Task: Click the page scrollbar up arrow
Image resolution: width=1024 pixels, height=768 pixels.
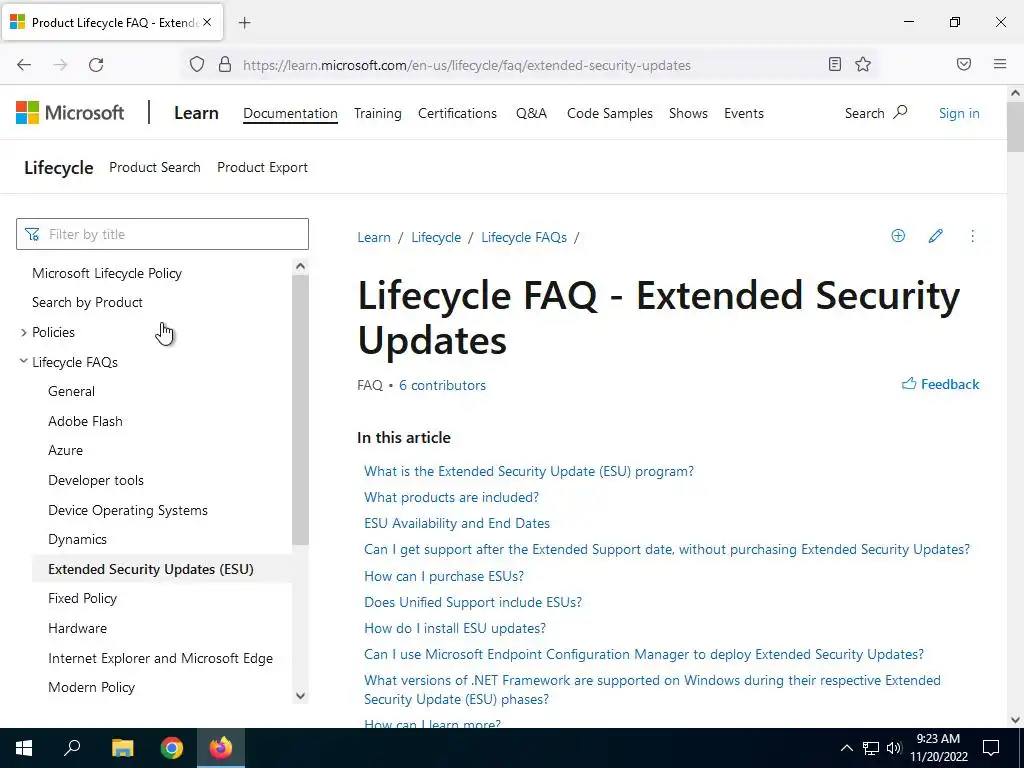Action: (x=1016, y=93)
